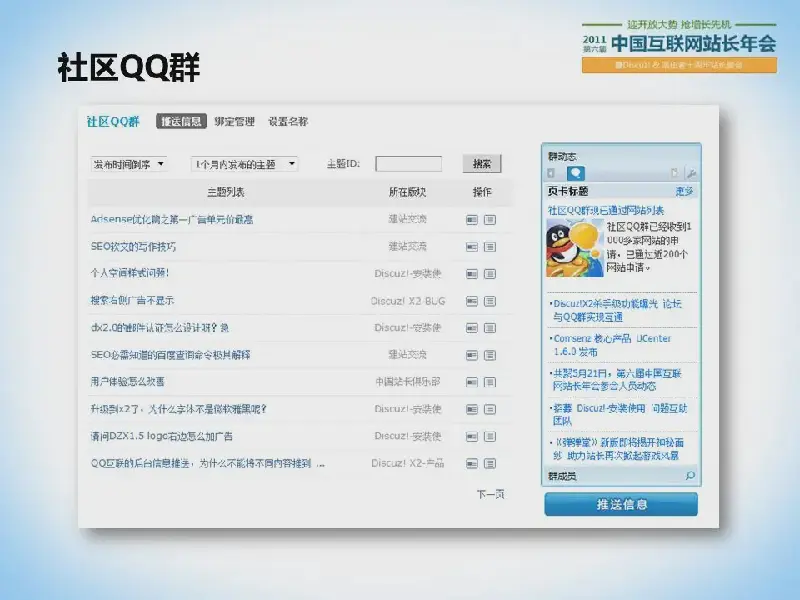Open topic 请问DZX1.5 logo右边怎么加广告
Viewport: 800px width, 600px height.
point(161,436)
